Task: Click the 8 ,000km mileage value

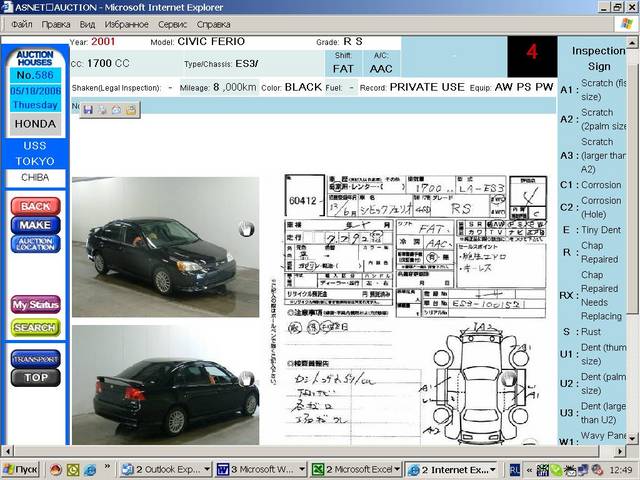Action: pyautogui.click(x=235, y=87)
